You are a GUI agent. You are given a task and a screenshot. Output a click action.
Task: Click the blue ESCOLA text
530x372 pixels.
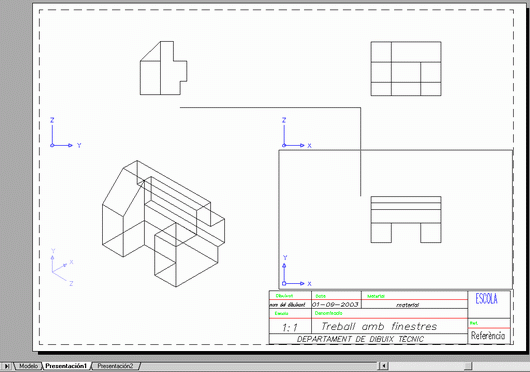pos(487,299)
